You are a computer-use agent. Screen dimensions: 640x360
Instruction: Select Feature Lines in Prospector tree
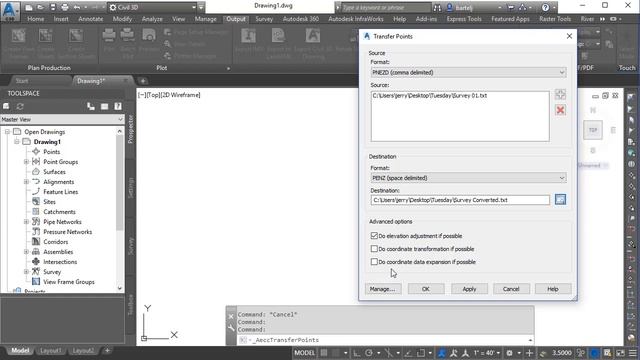tap(60, 192)
